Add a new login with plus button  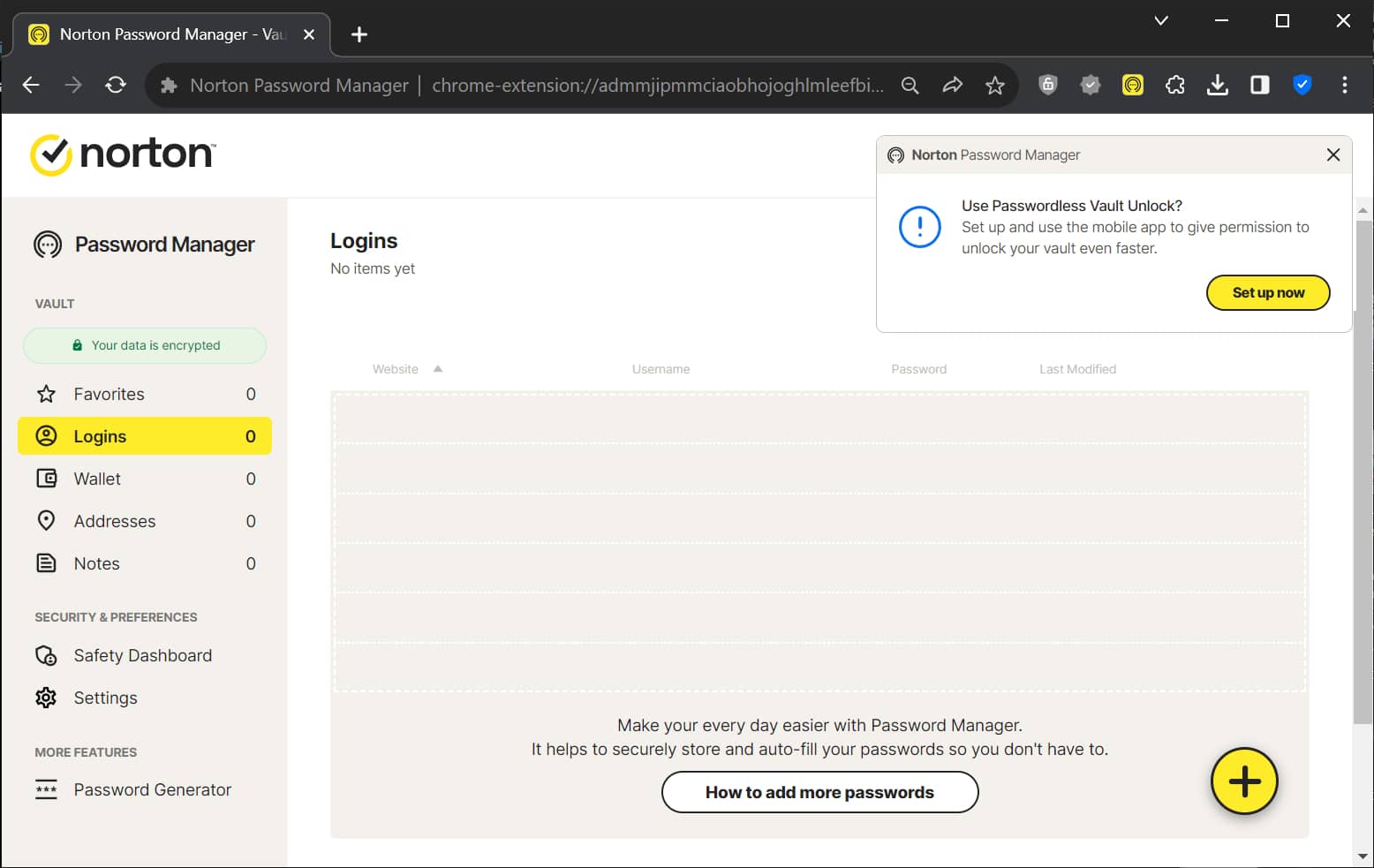pyautogui.click(x=1244, y=781)
